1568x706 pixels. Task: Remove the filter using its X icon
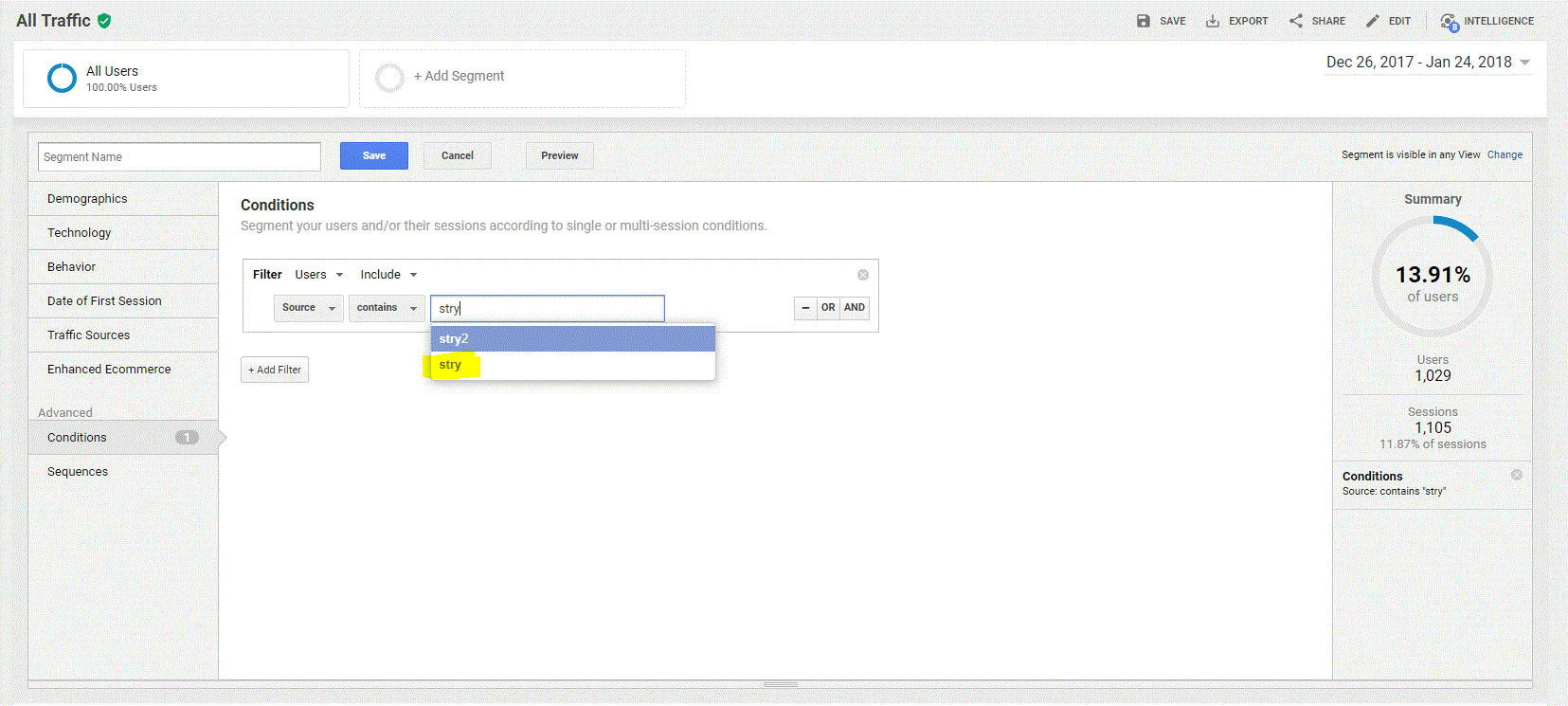[863, 275]
